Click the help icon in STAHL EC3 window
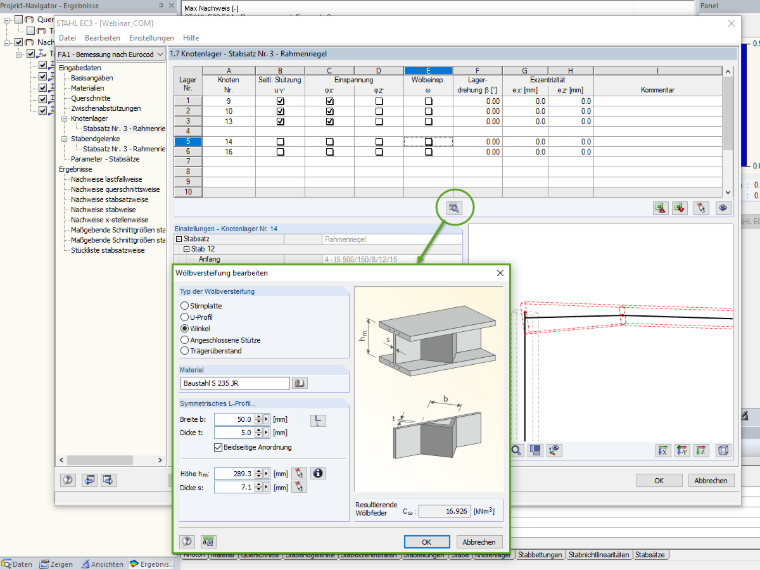Screen dimensions: 760x570 pos(68,480)
